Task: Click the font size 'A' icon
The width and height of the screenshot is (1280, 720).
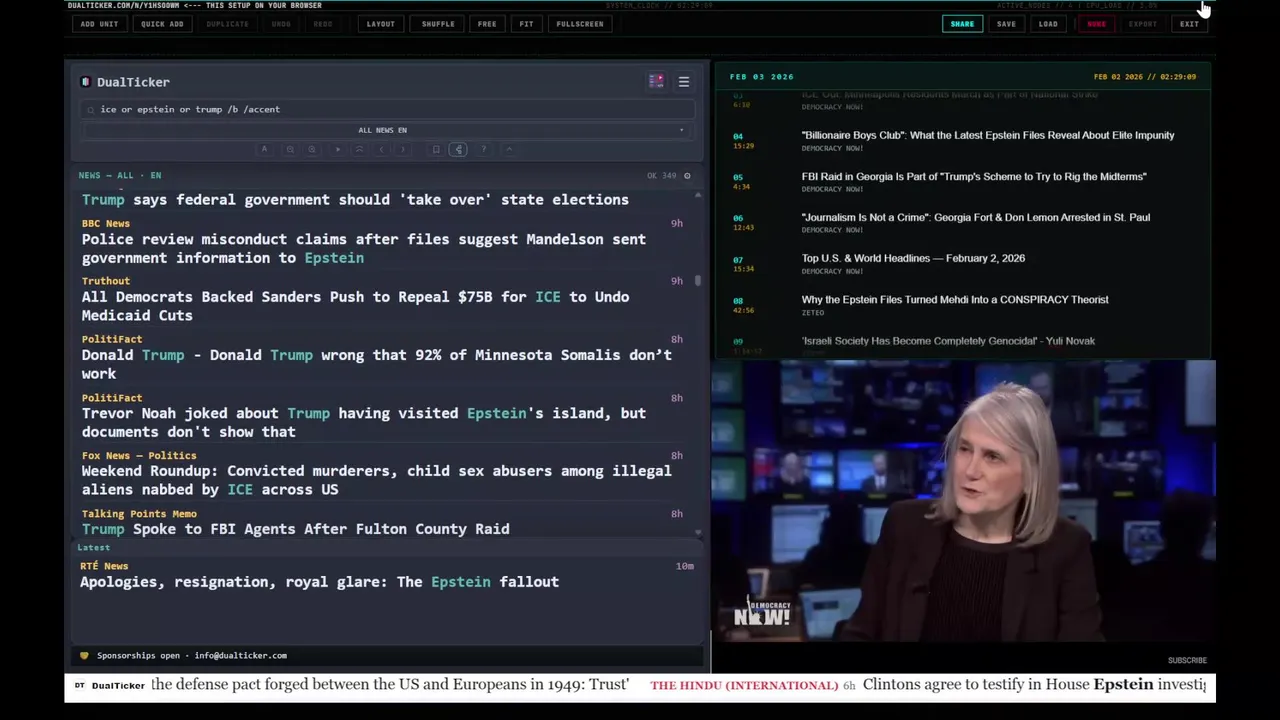Action: (x=264, y=150)
